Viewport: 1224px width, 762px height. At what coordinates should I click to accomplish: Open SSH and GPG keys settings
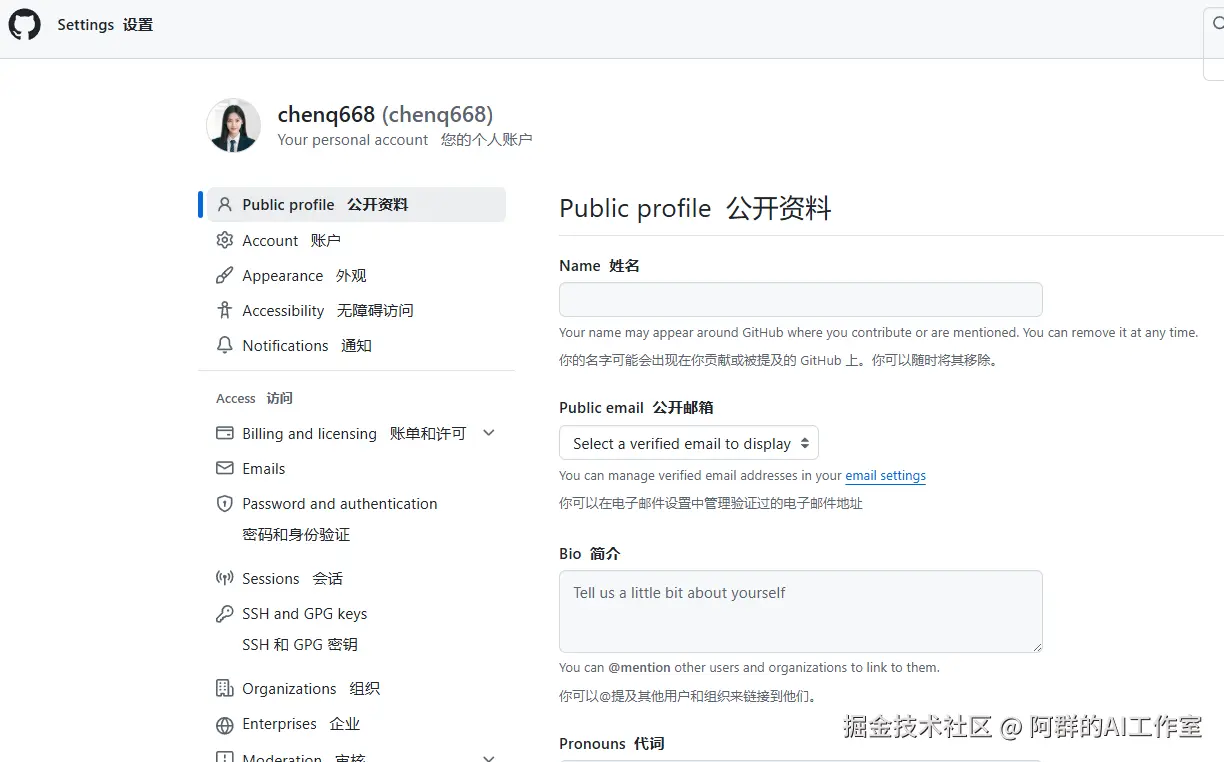coord(304,628)
